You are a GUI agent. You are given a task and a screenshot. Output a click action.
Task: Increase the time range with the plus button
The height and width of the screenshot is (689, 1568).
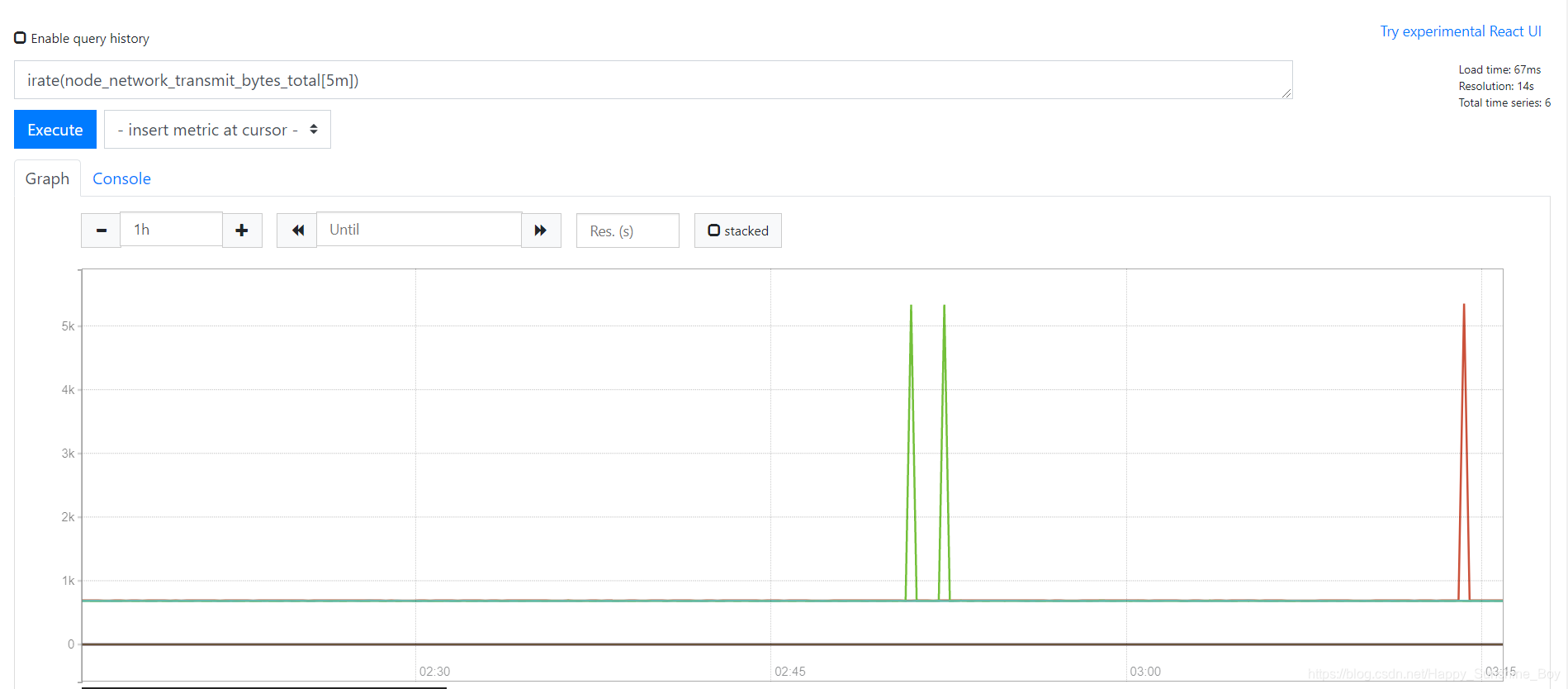(x=242, y=230)
